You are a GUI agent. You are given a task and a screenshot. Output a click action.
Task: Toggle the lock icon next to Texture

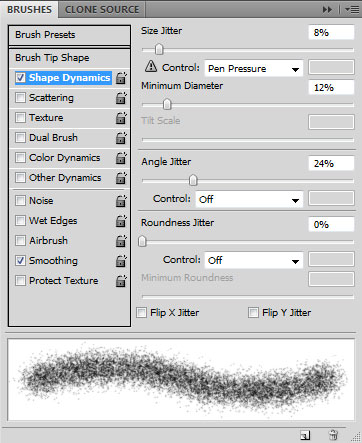pos(121,118)
